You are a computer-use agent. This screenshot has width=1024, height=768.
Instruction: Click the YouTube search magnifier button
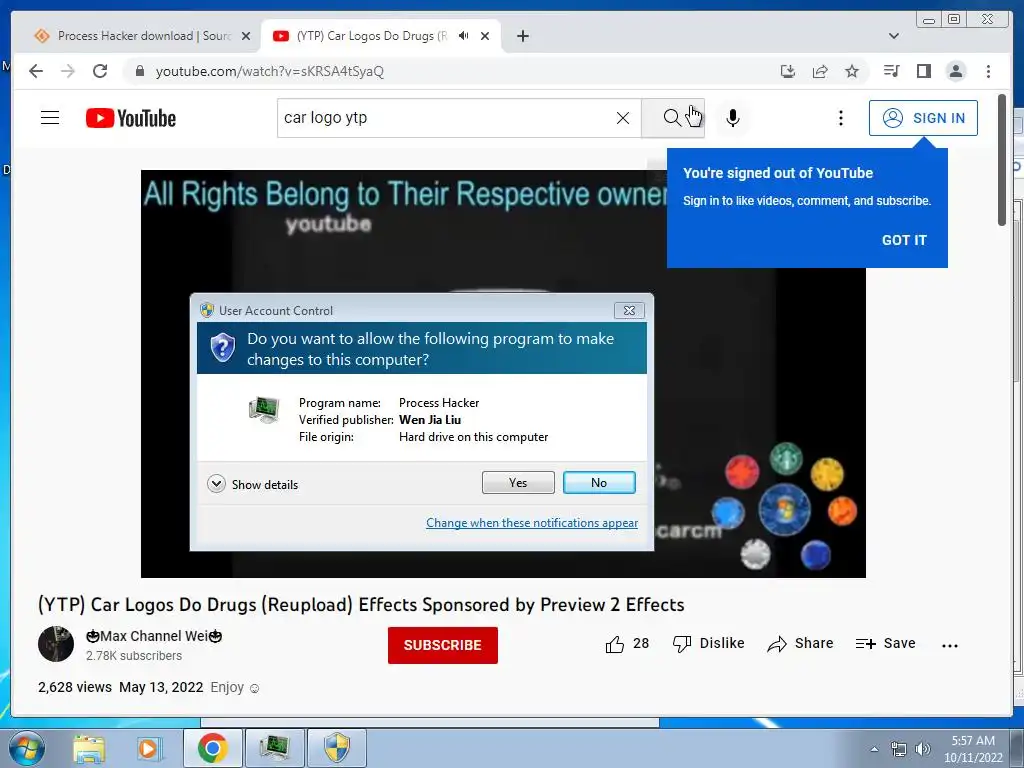tap(673, 118)
